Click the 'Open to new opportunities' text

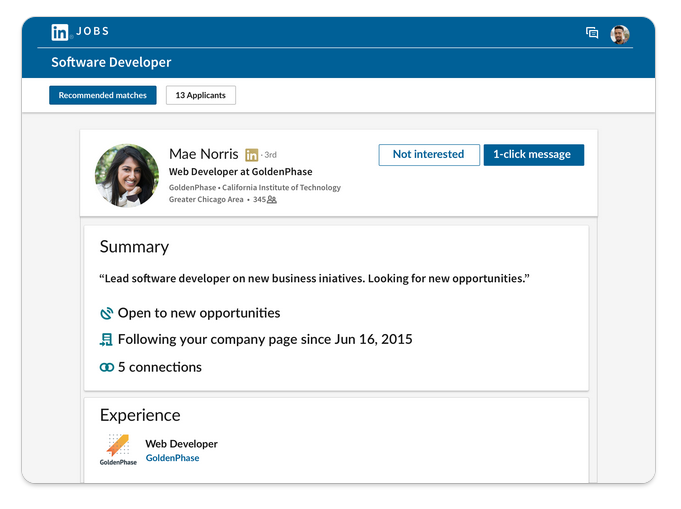coord(199,313)
